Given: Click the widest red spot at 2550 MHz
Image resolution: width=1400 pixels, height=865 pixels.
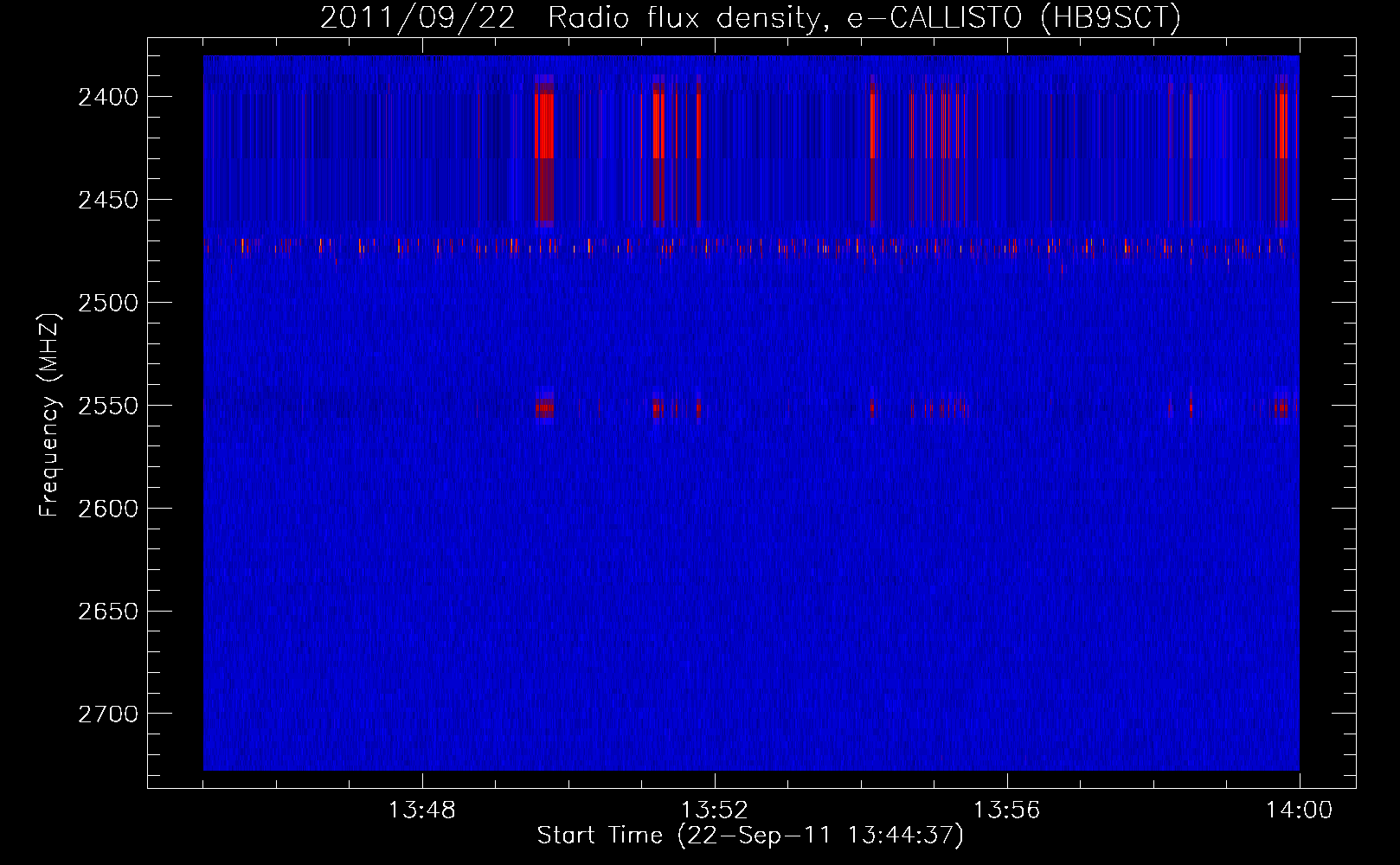Looking at the screenshot, I should (544, 407).
